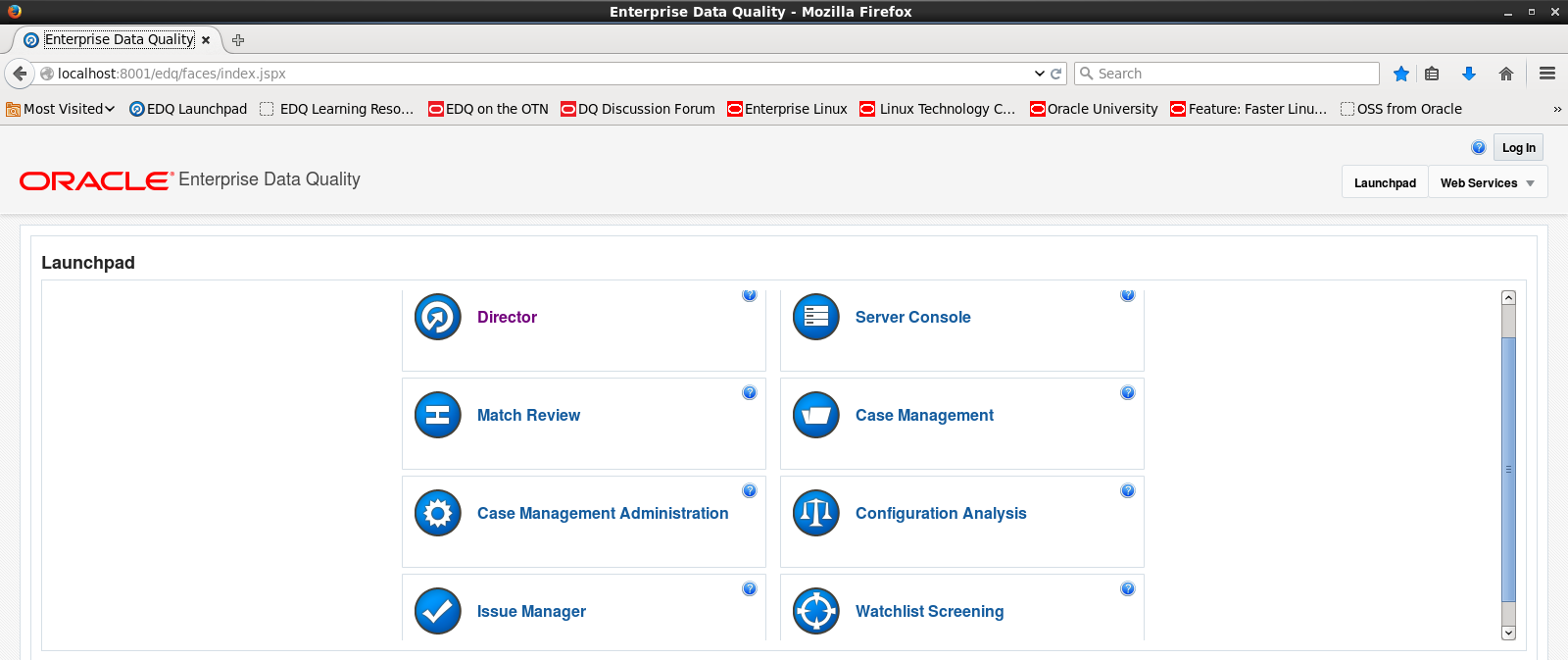The image size is (1568, 660).
Task: Open the Director application icon
Action: click(438, 317)
